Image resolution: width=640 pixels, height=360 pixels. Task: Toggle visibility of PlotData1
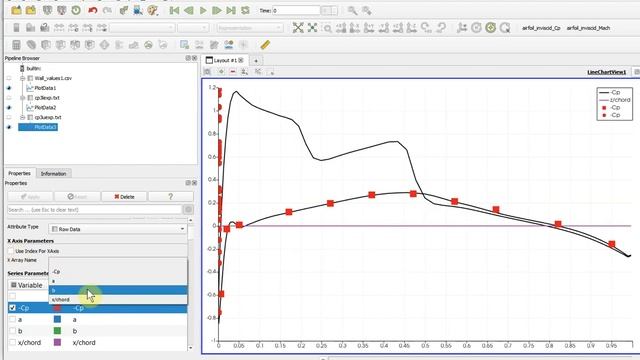(x=9, y=88)
